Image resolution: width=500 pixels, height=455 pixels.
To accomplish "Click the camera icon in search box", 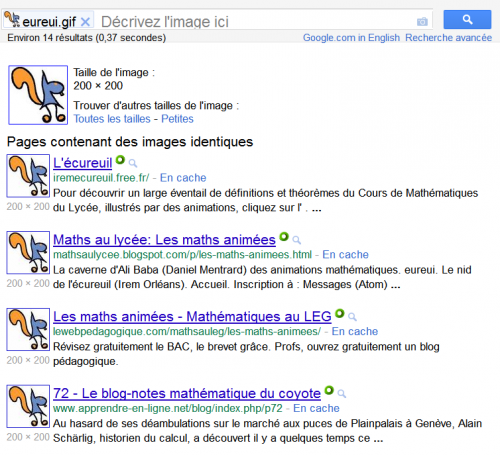I will (x=422, y=22).
